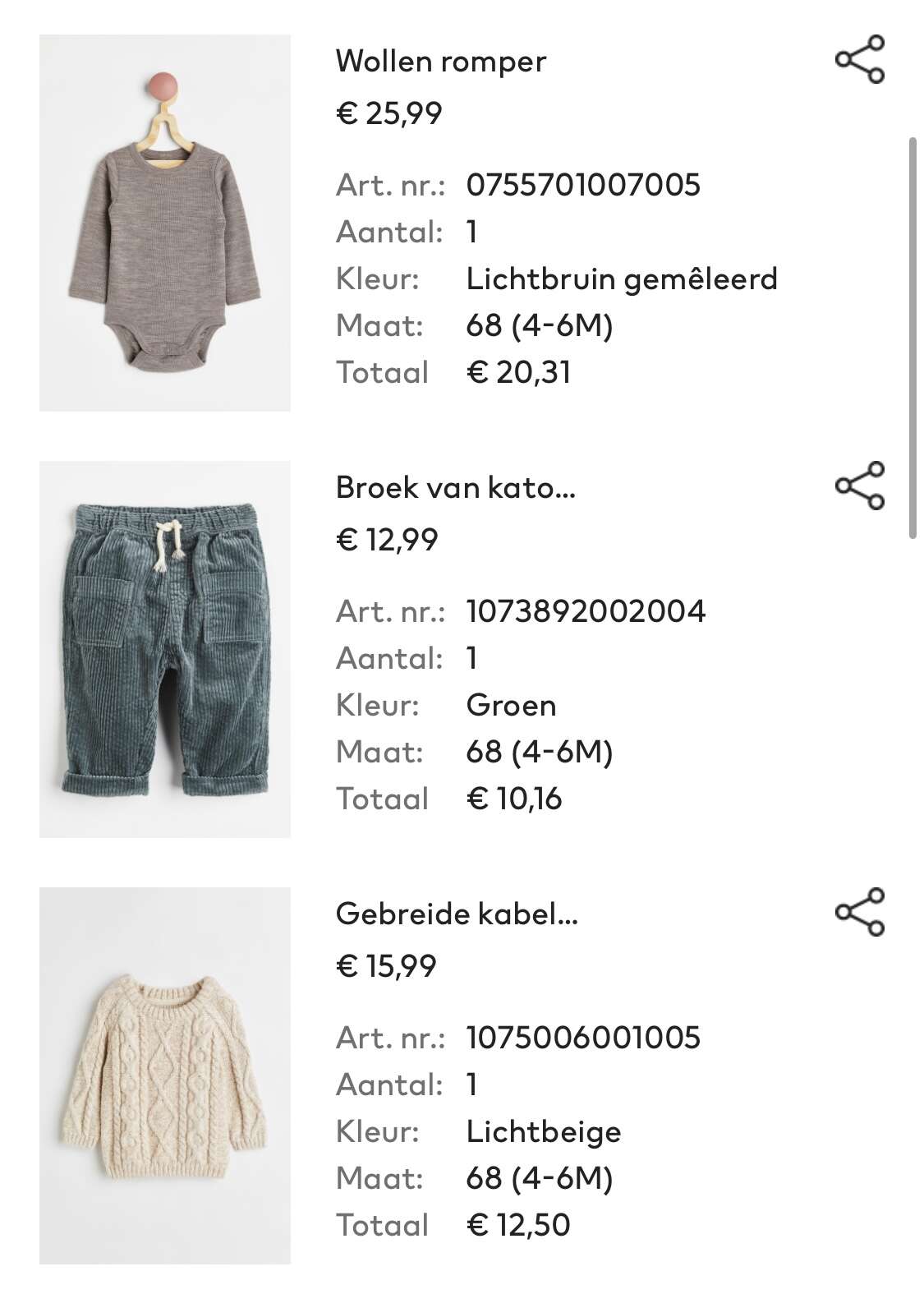Click the Totaal € 12,50 amount
This screenshot has height=1294, width=924.
click(x=518, y=1225)
